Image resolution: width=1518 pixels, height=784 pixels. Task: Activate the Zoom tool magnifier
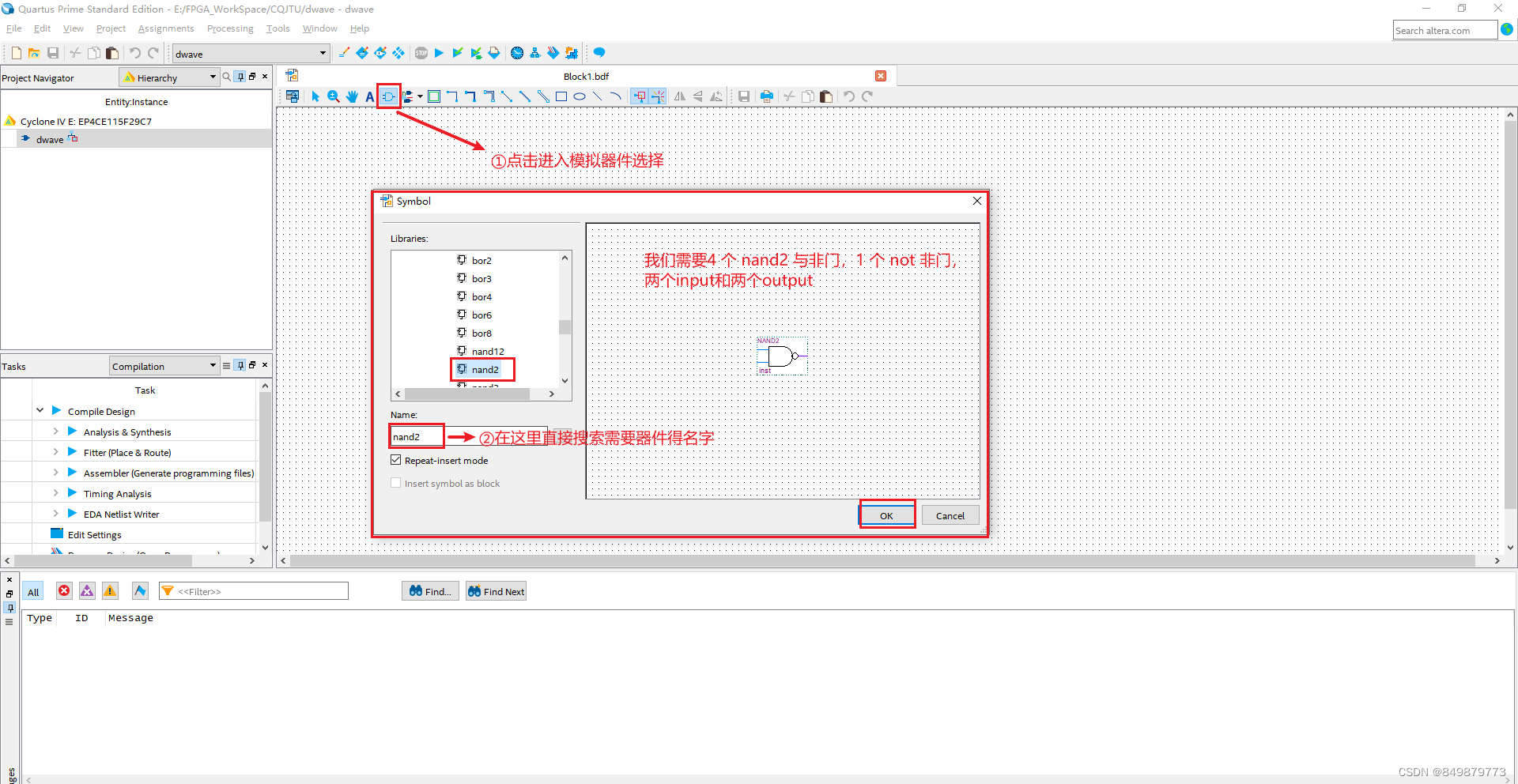coord(334,96)
